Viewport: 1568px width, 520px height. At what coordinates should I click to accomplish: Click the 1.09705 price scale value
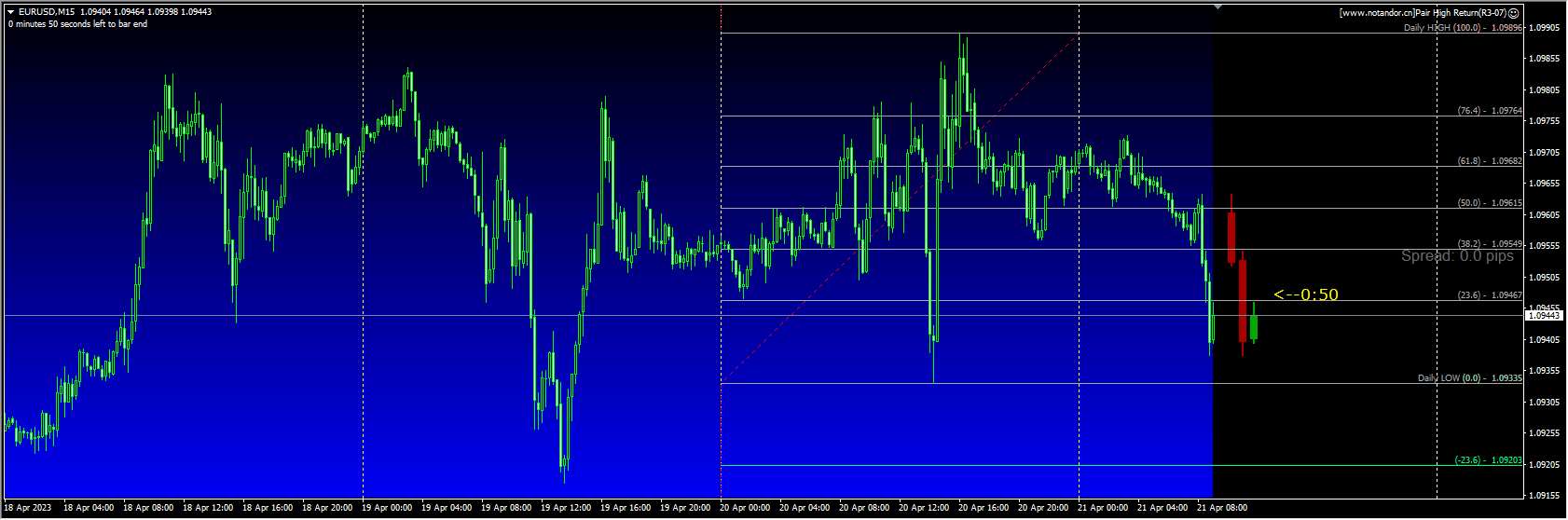tap(1545, 153)
